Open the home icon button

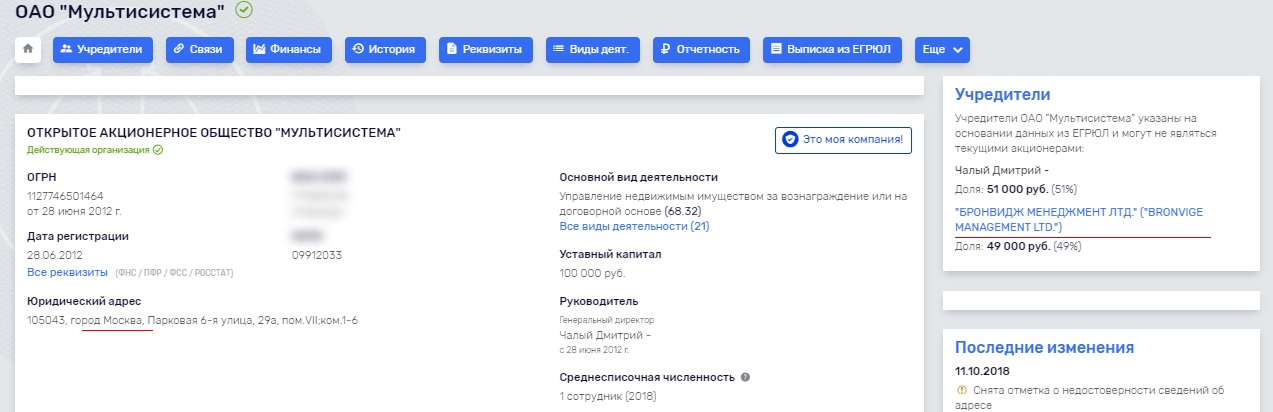[28, 49]
